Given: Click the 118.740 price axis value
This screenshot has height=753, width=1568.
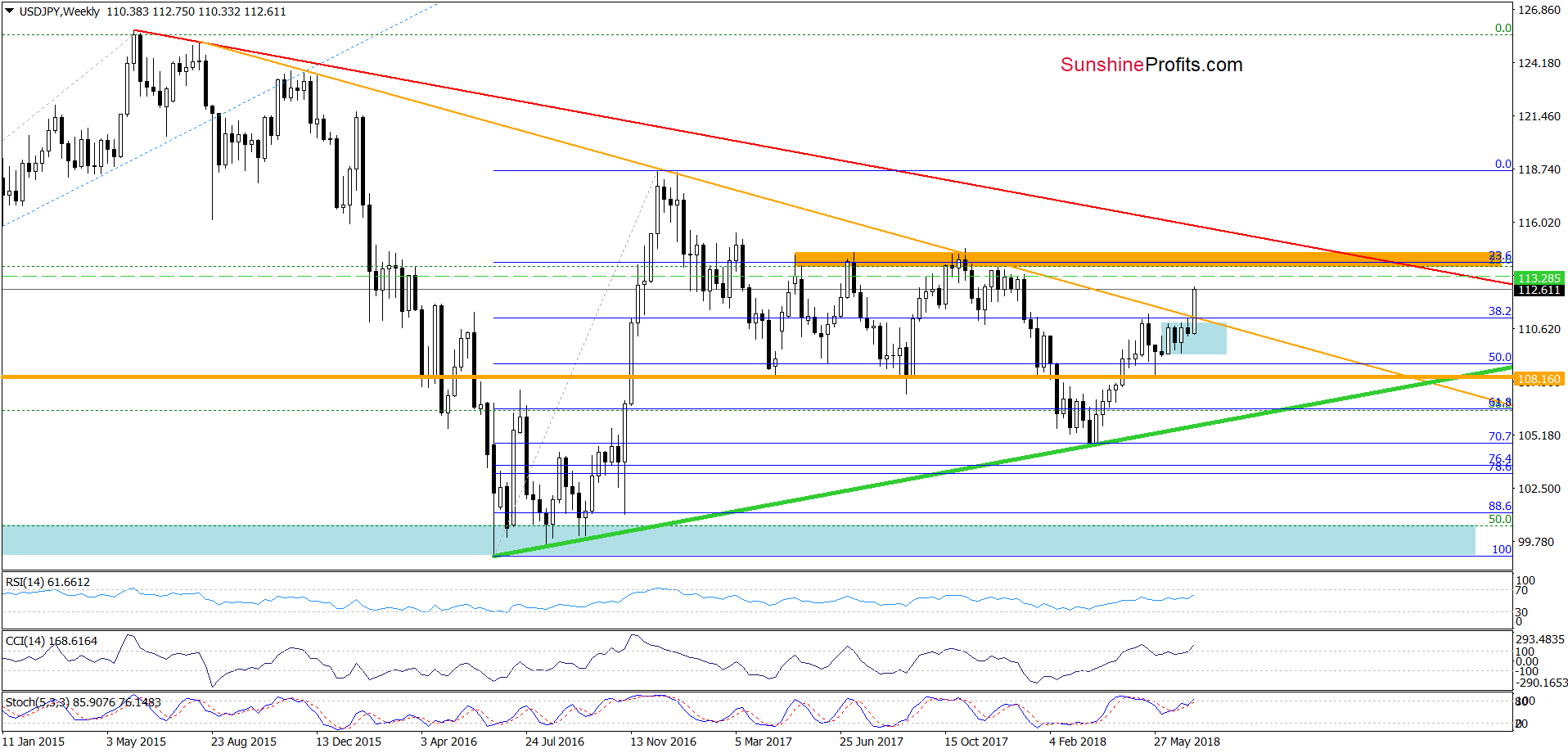Looking at the screenshot, I should (1539, 169).
